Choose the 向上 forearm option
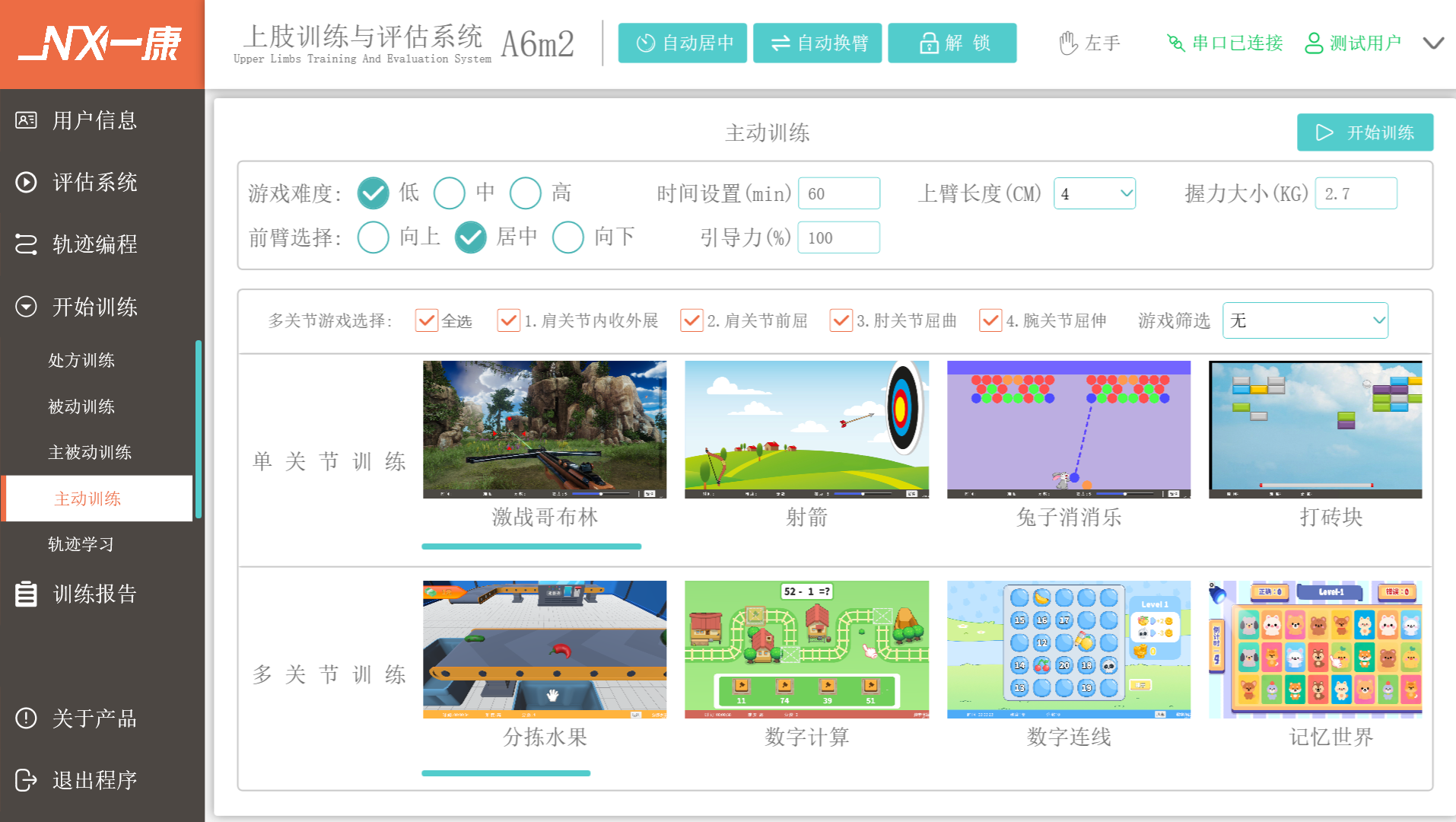 click(373, 237)
